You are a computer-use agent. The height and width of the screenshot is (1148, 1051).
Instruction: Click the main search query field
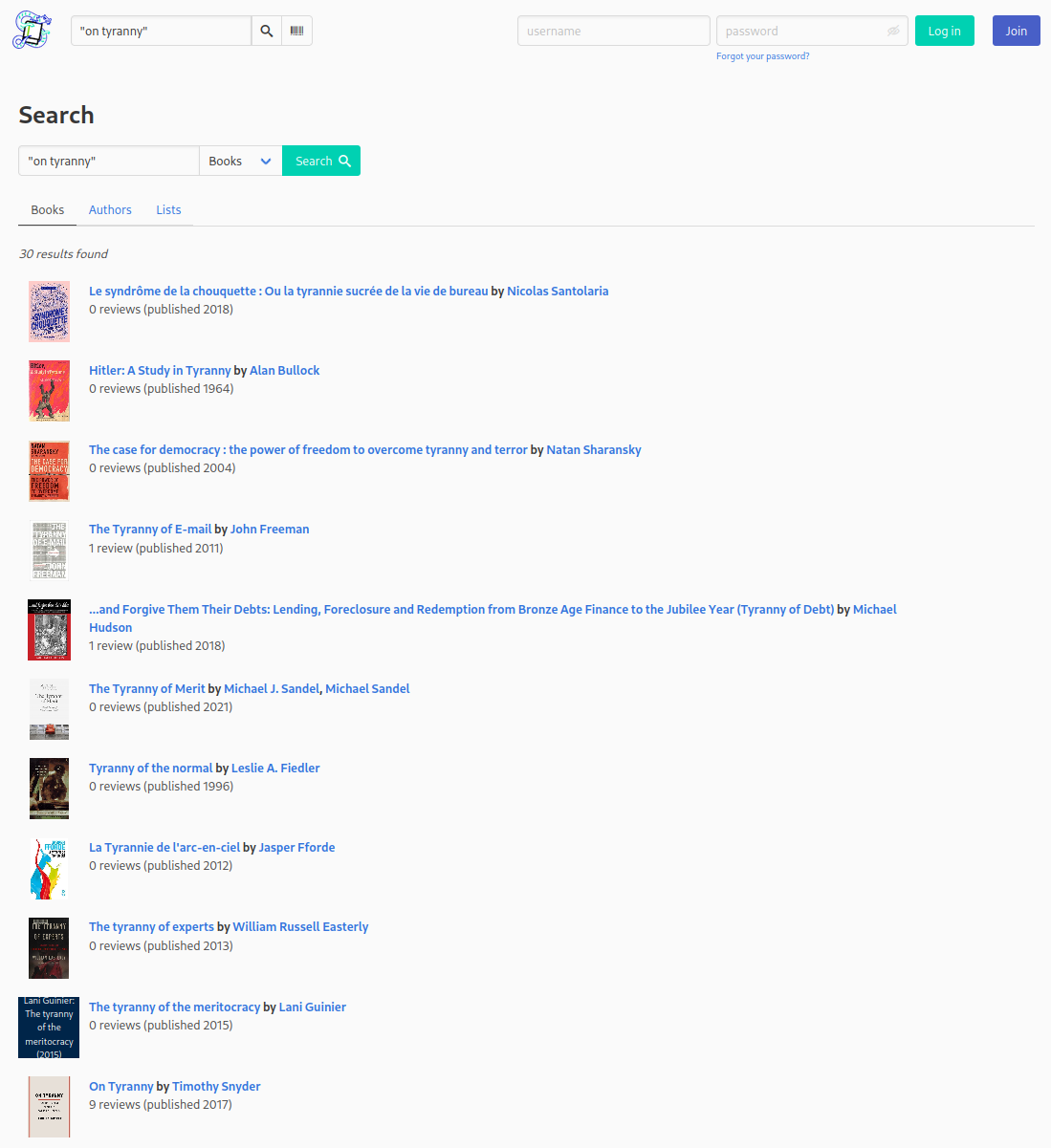click(109, 161)
